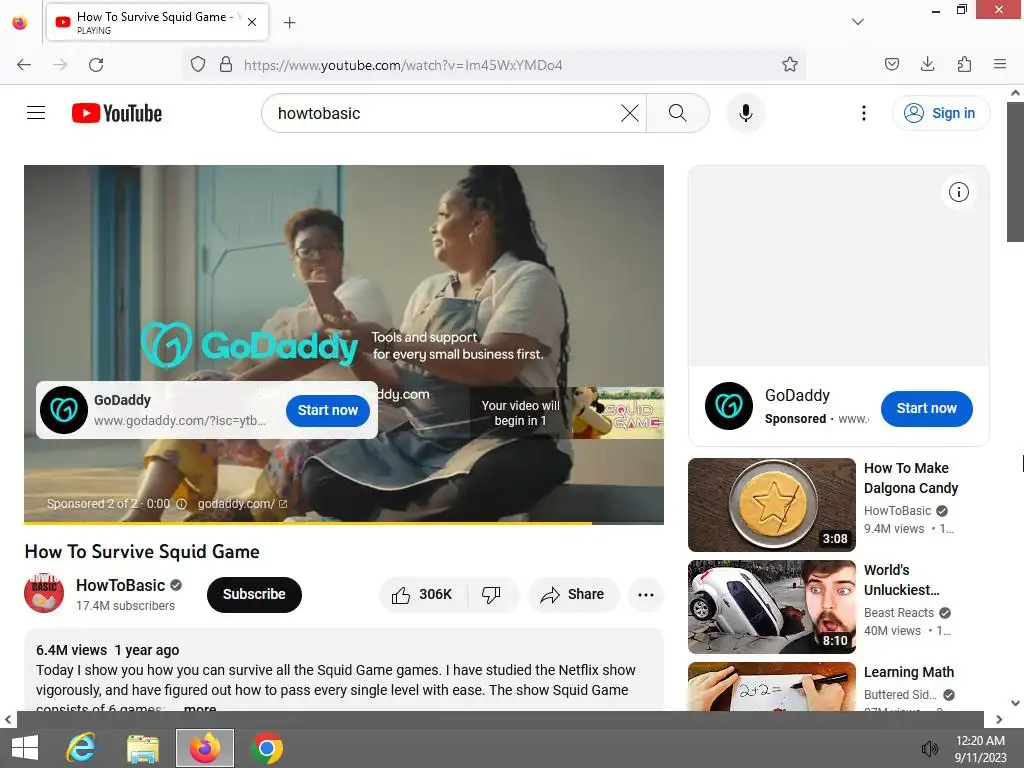Viewport: 1024px width, 768px height.
Task: Open Firefox application menu
Action: (999, 65)
